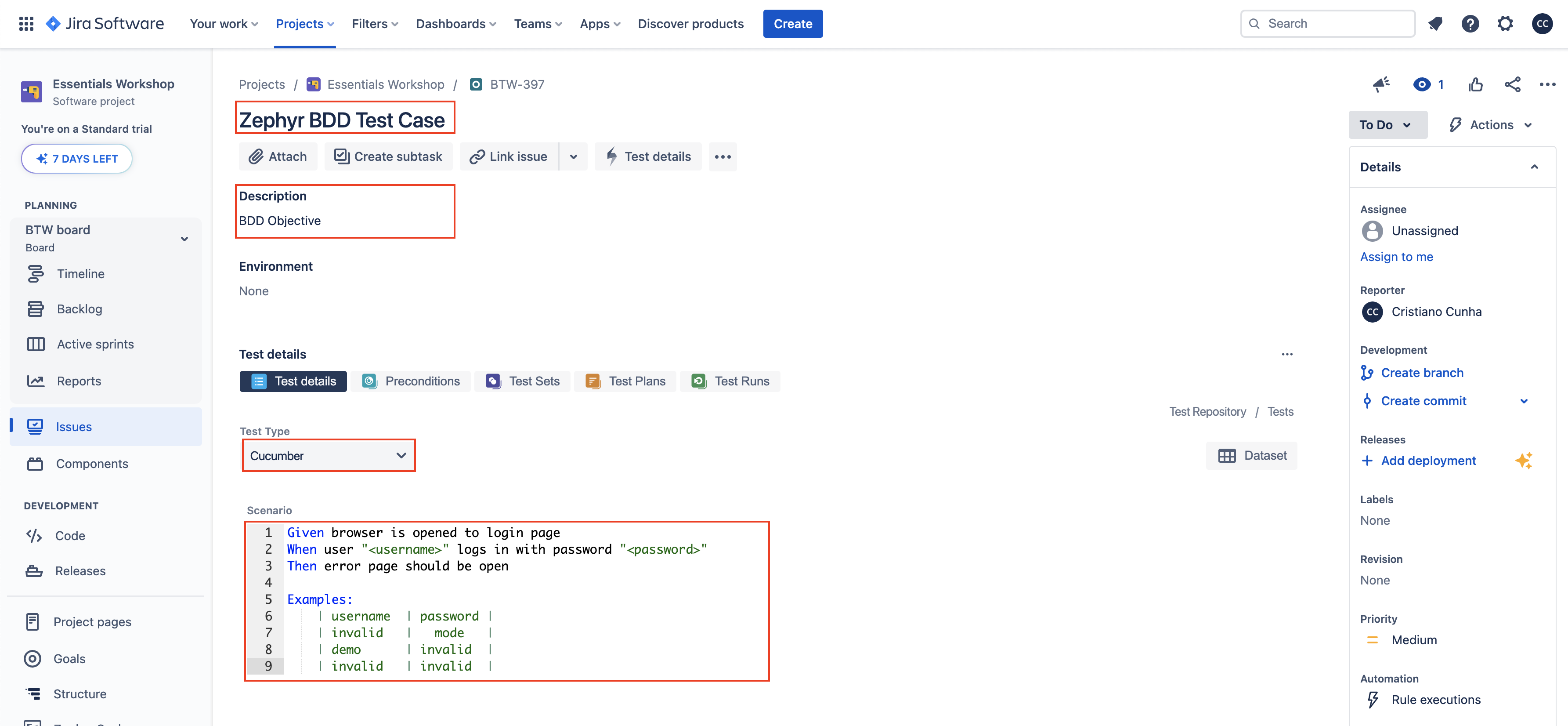This screenshot has width=1568, height=726.
Task: Open the Filters menu
Action: tap(375, 24)
